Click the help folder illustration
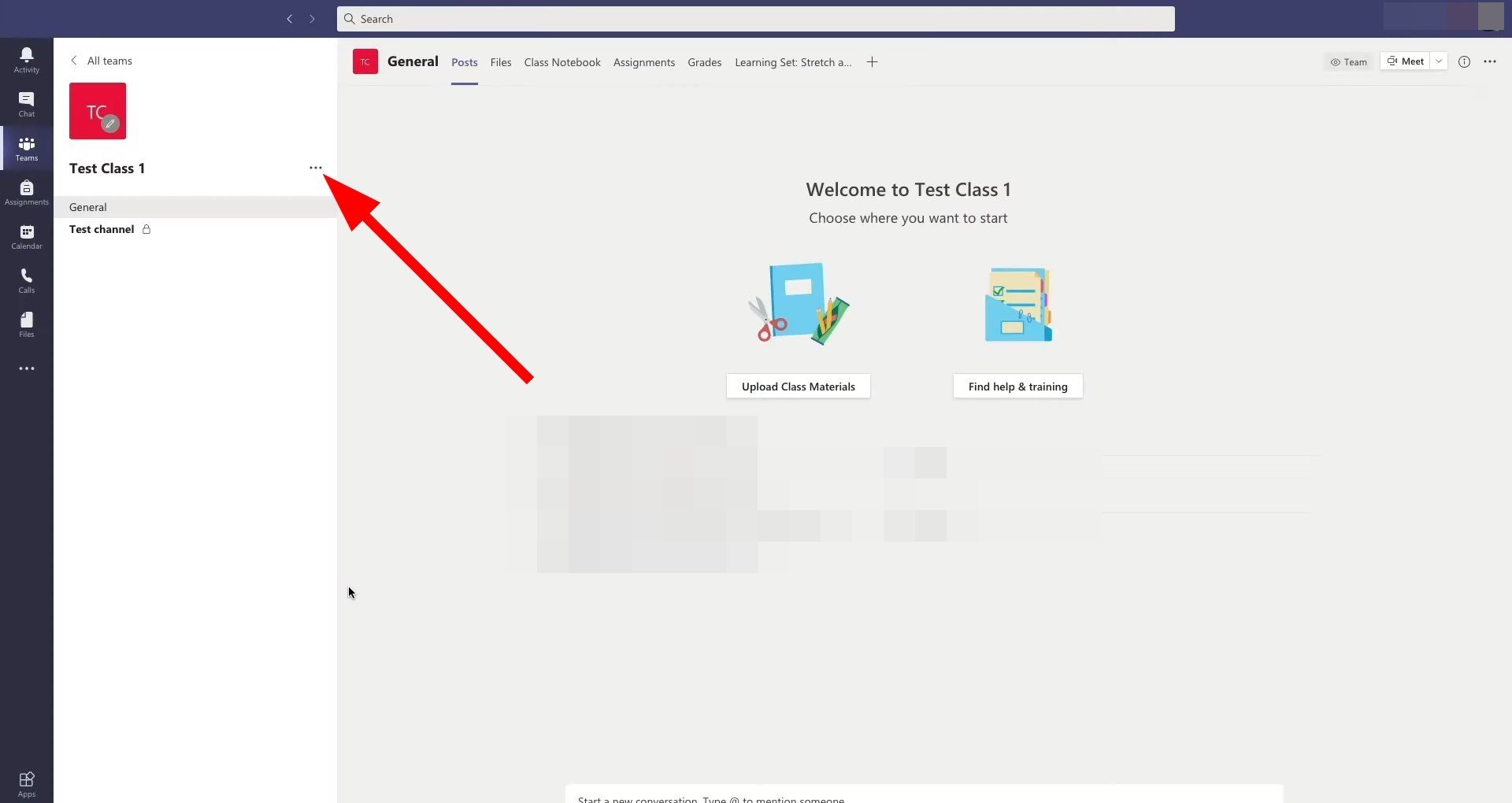This screenshot has height=803, width=1512. pyautogui.click(x=1018, y=305)
